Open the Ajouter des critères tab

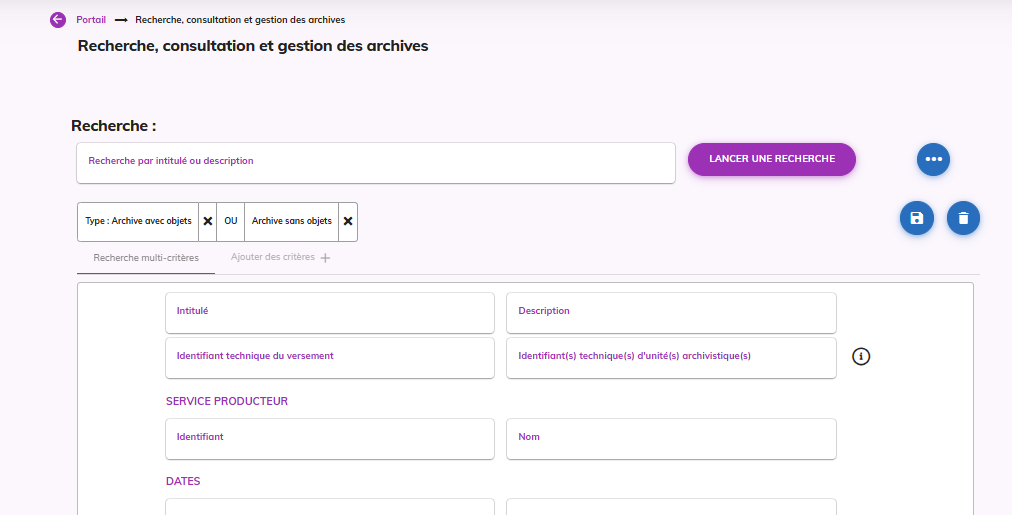click(x=280, y=258)
